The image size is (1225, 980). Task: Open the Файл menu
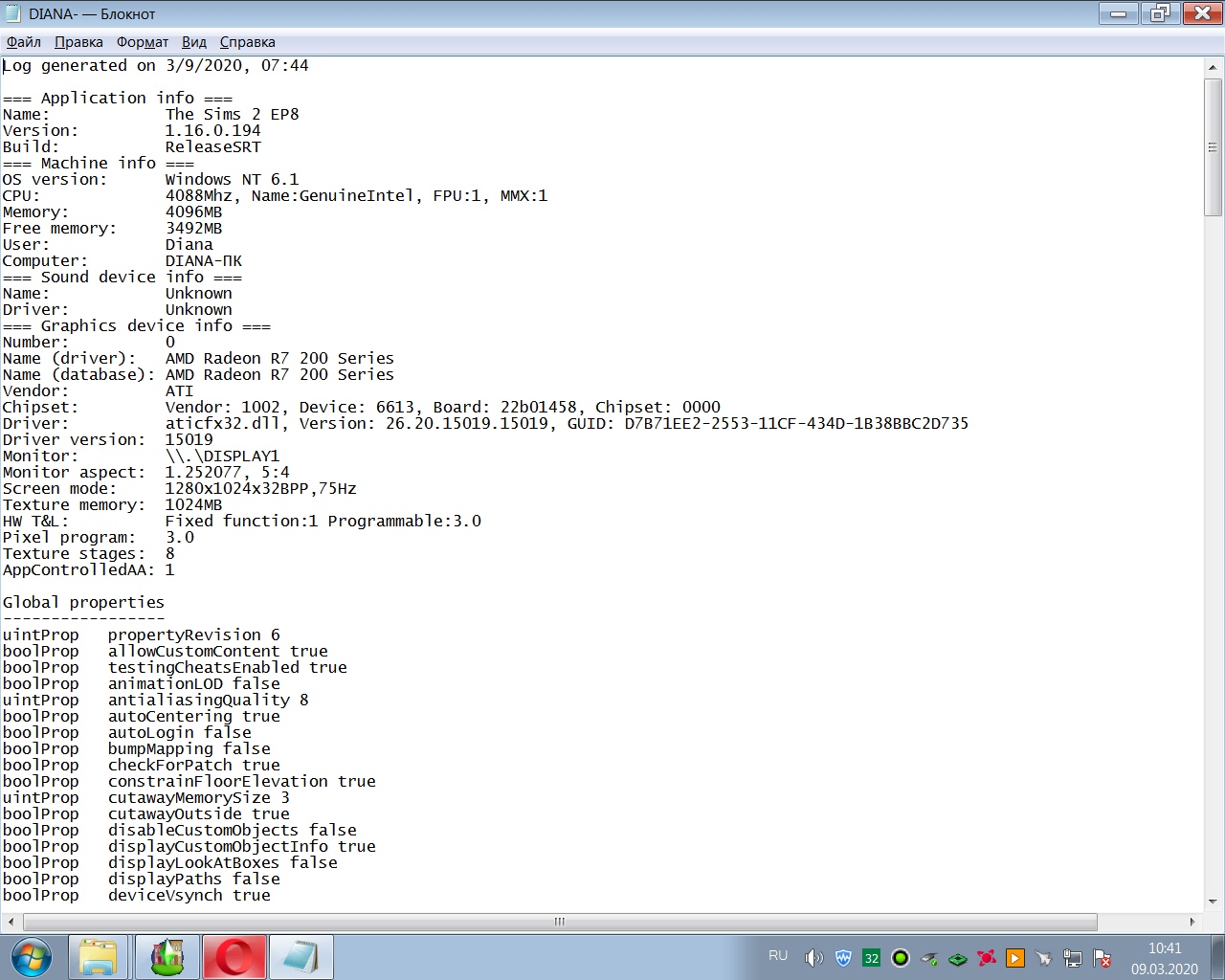coord(23,42)
